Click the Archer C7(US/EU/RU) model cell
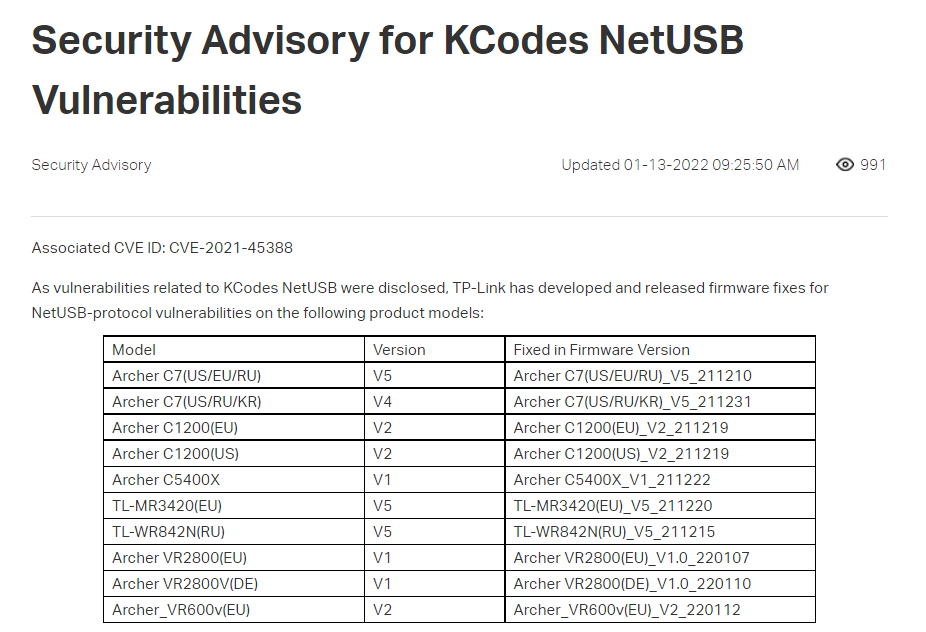Image resolution: width=926 pixels, height=632 pixels. 234,375
